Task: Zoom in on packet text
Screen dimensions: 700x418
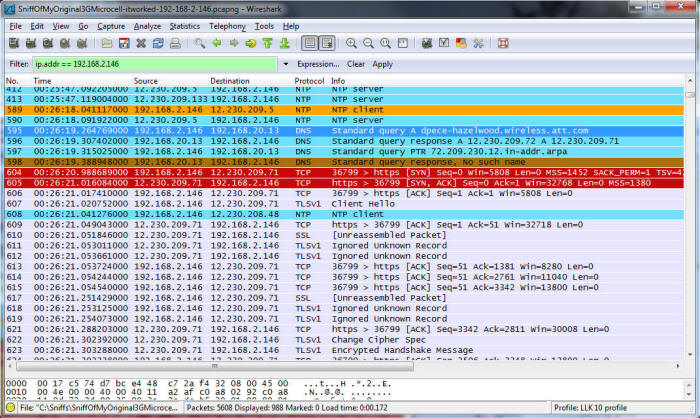Action: [x=351, y=43]
